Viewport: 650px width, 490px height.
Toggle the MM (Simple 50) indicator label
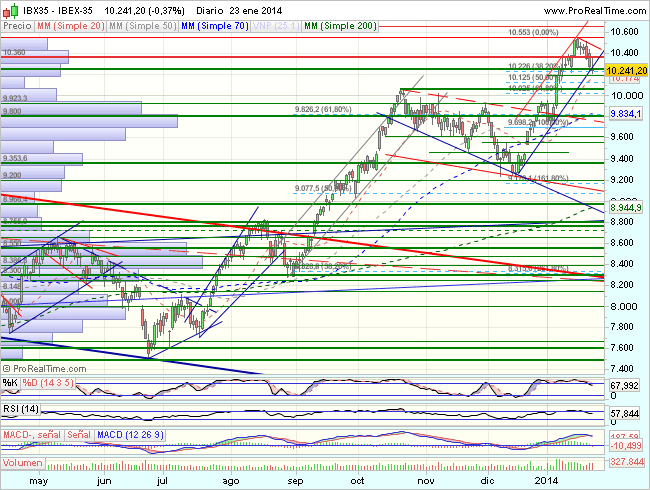point(143,26)
